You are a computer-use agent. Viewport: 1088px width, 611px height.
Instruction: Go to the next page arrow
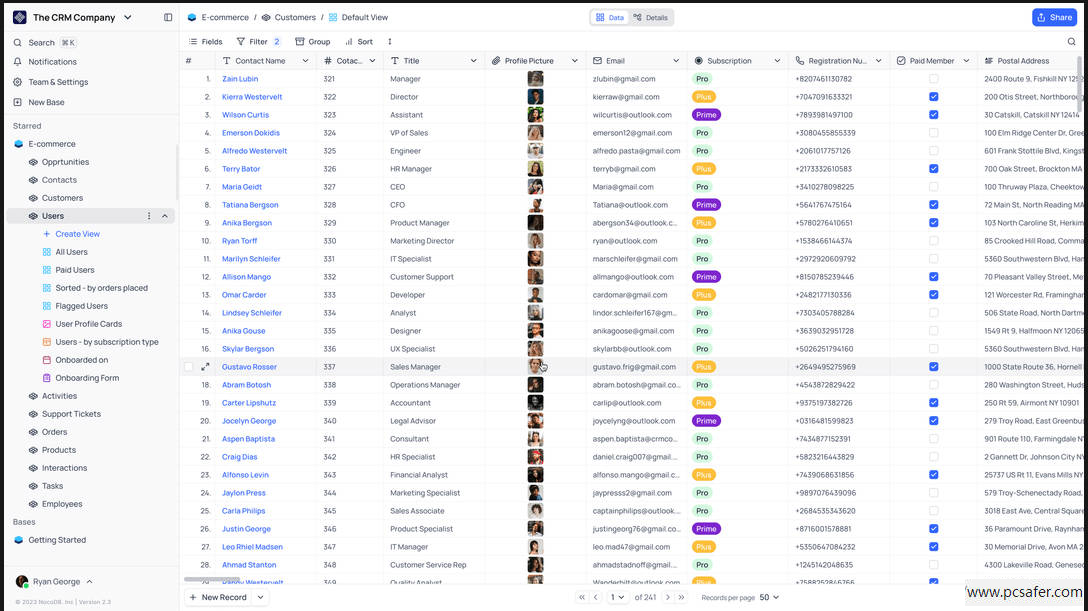point(668,597)
